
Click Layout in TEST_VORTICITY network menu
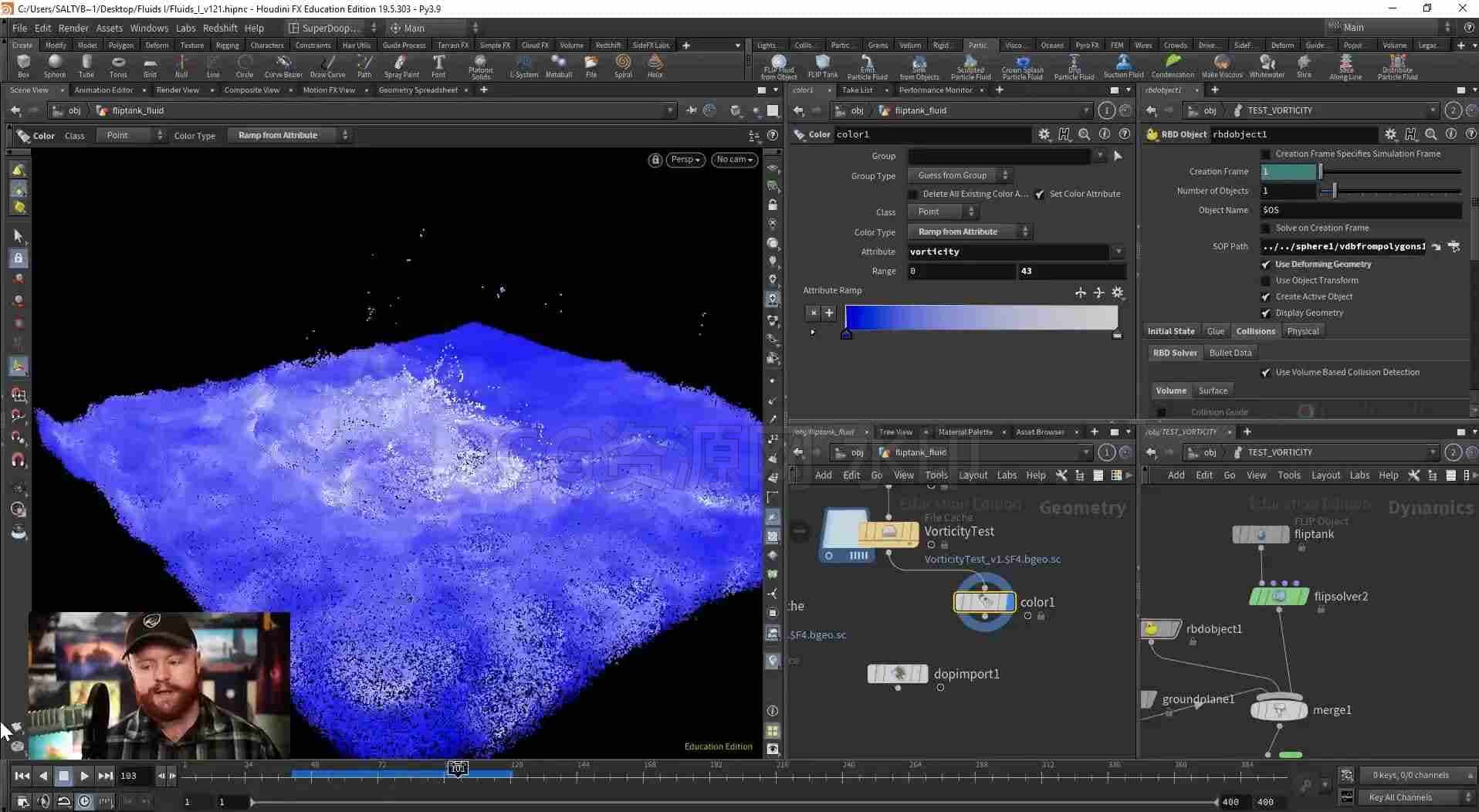click(1325, 475)
